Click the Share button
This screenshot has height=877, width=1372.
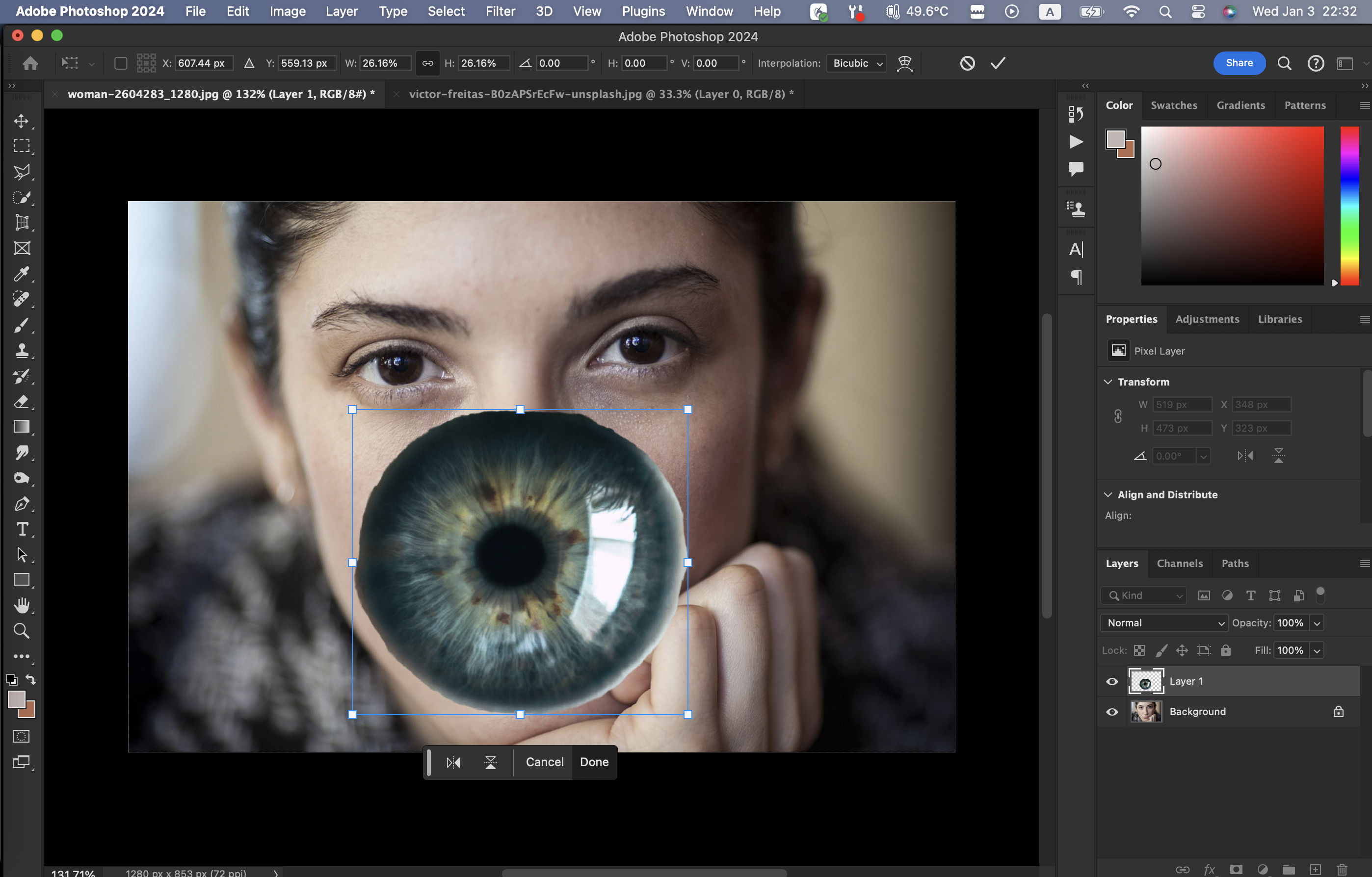pos(1239,63)
